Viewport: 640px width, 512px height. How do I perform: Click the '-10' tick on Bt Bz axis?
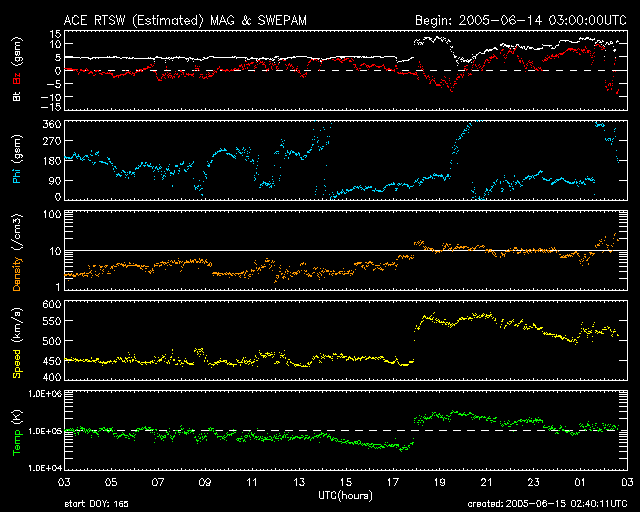(x=51, y=97)
